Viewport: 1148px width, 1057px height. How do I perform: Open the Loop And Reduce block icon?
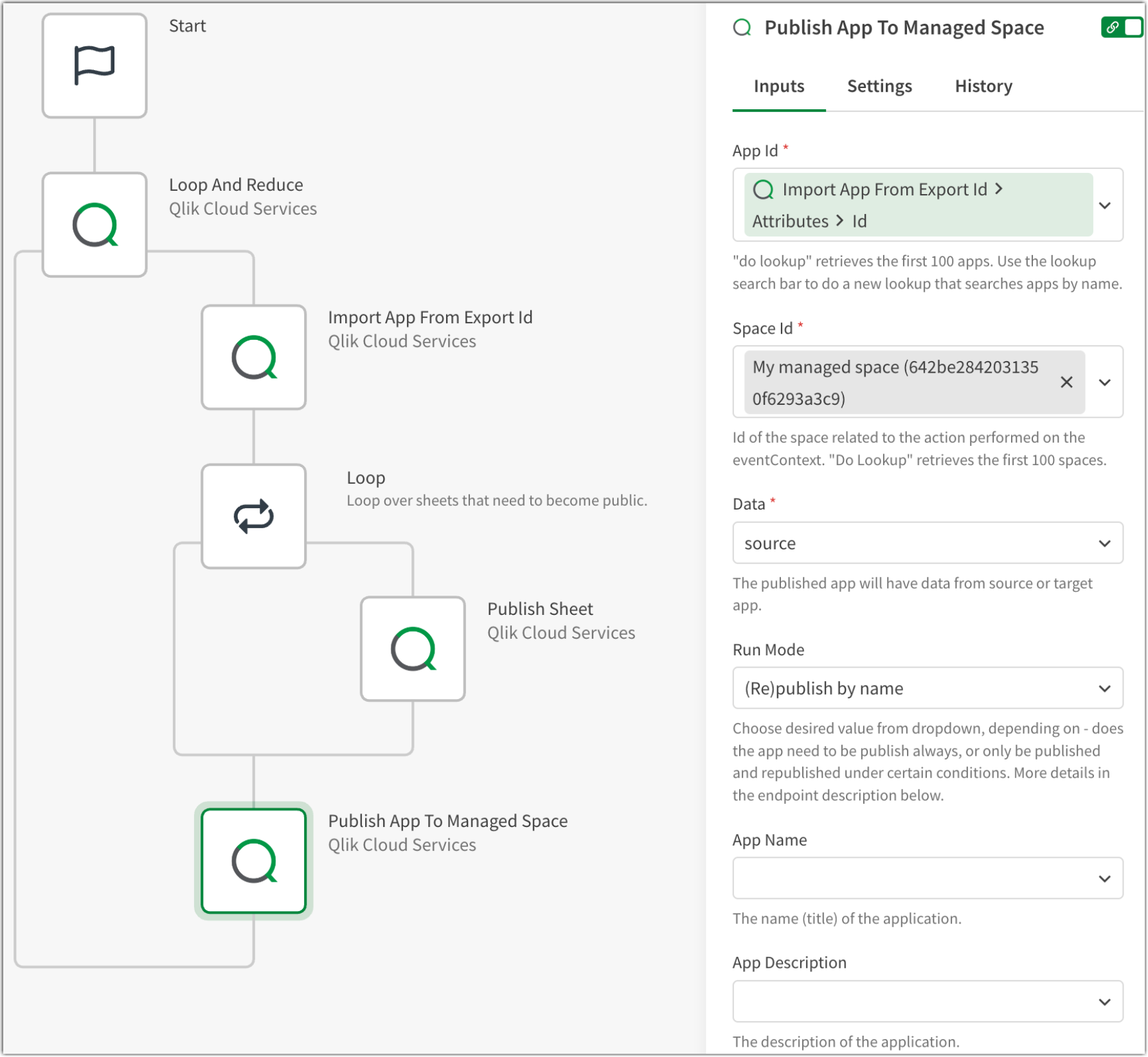point(94,224)
